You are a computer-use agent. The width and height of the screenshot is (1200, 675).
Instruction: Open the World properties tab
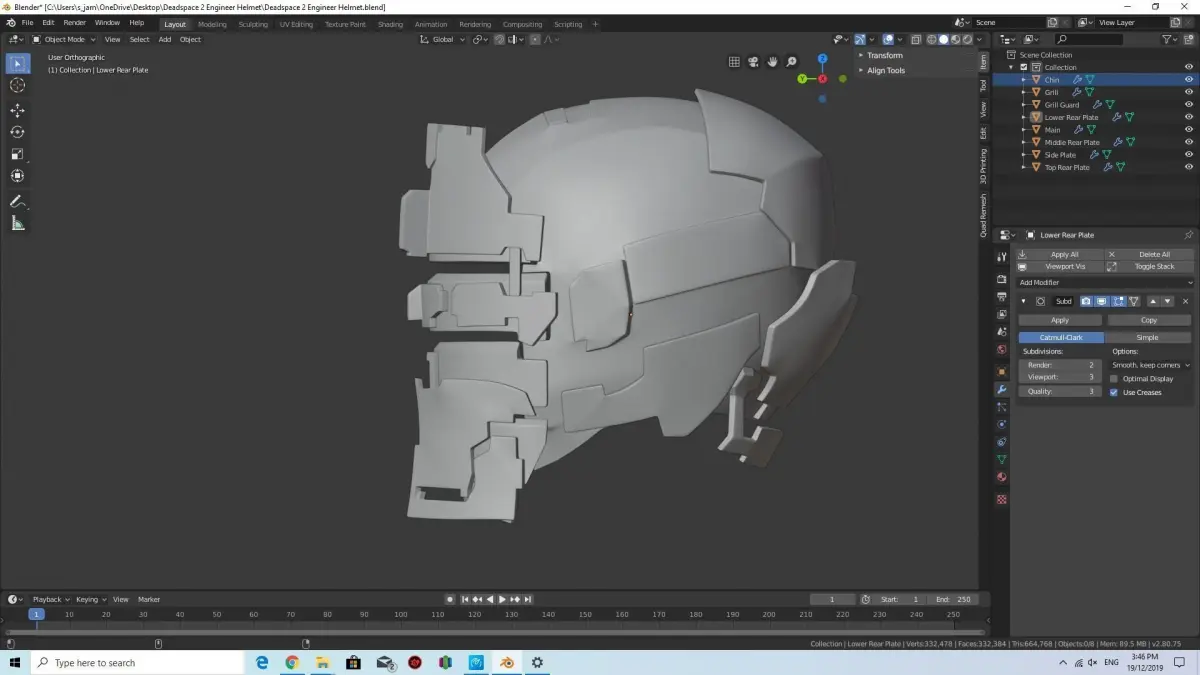[1002, 350]
